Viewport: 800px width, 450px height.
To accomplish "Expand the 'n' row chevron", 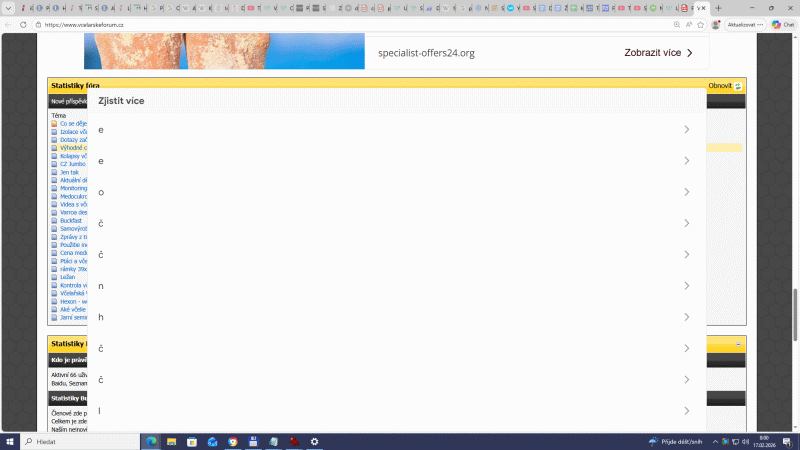I will click(x=687, y=286).
